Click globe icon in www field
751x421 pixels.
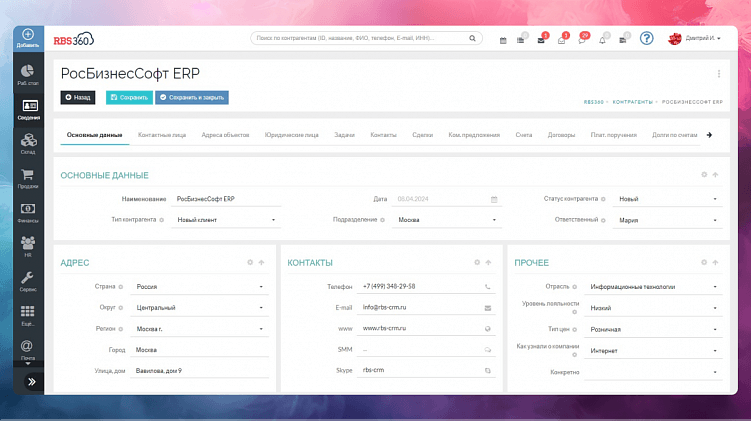click(x=488, y=329)
